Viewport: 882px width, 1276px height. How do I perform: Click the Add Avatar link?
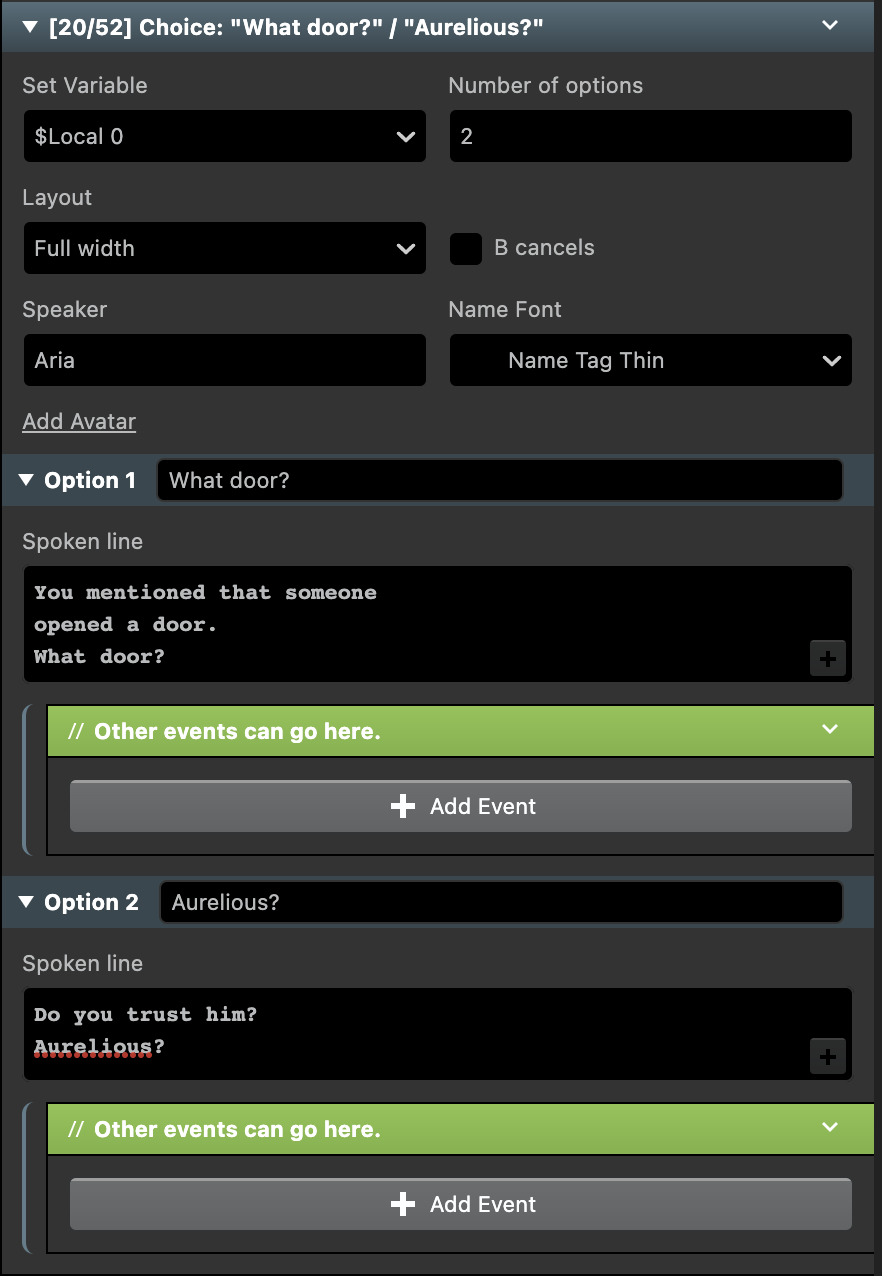pyautogui.click(x=79, y=421)
